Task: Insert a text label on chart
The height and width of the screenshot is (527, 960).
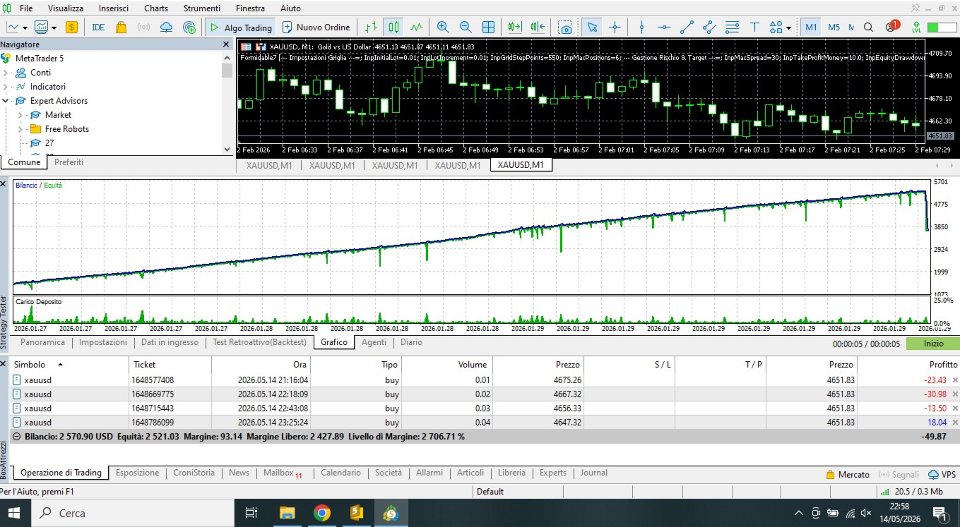Action: tap(754, 27)
